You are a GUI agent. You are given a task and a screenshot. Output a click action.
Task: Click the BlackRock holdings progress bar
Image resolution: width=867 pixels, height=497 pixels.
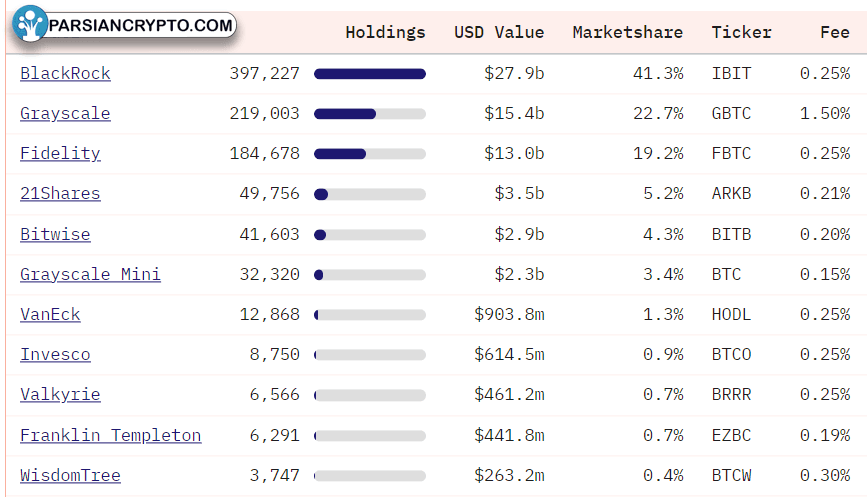pyautogui.click(x=370, y=74)
